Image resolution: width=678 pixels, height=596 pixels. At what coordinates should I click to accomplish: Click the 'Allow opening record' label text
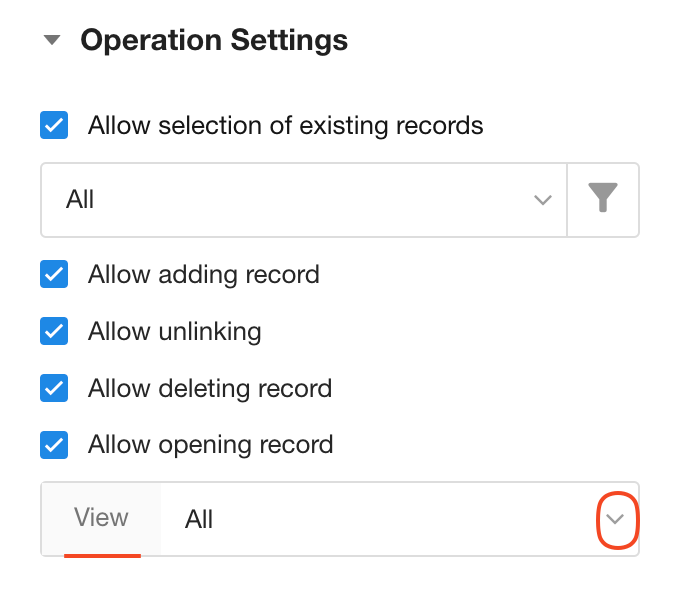(210, 444)
